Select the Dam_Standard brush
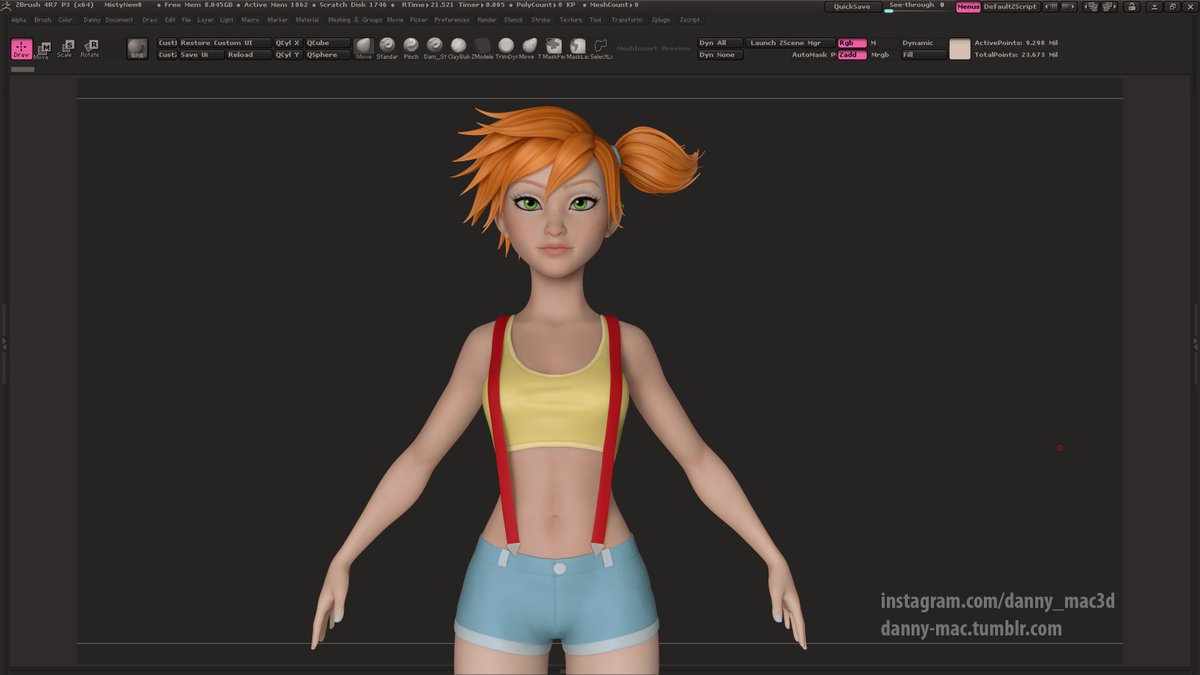Viewport: 1200px width, 675px height. click(x=434, y=48)
